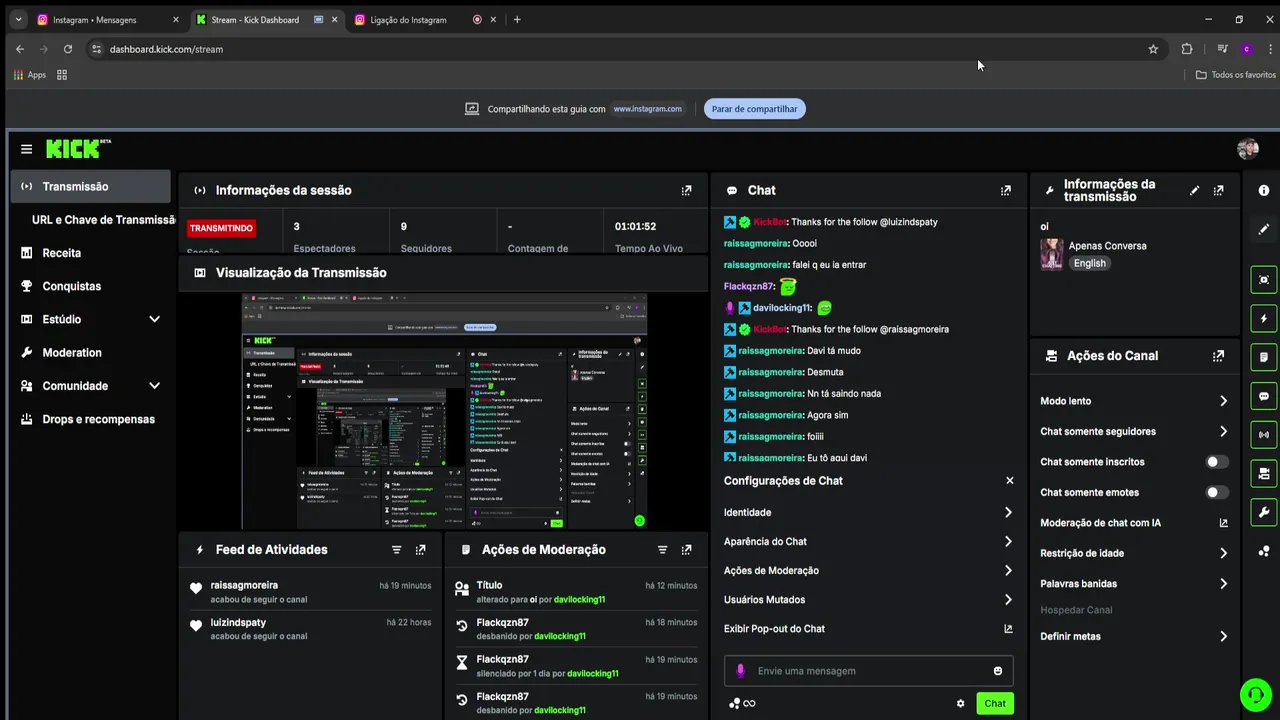Close the Configurações de Chat panel

[1009, 480]
